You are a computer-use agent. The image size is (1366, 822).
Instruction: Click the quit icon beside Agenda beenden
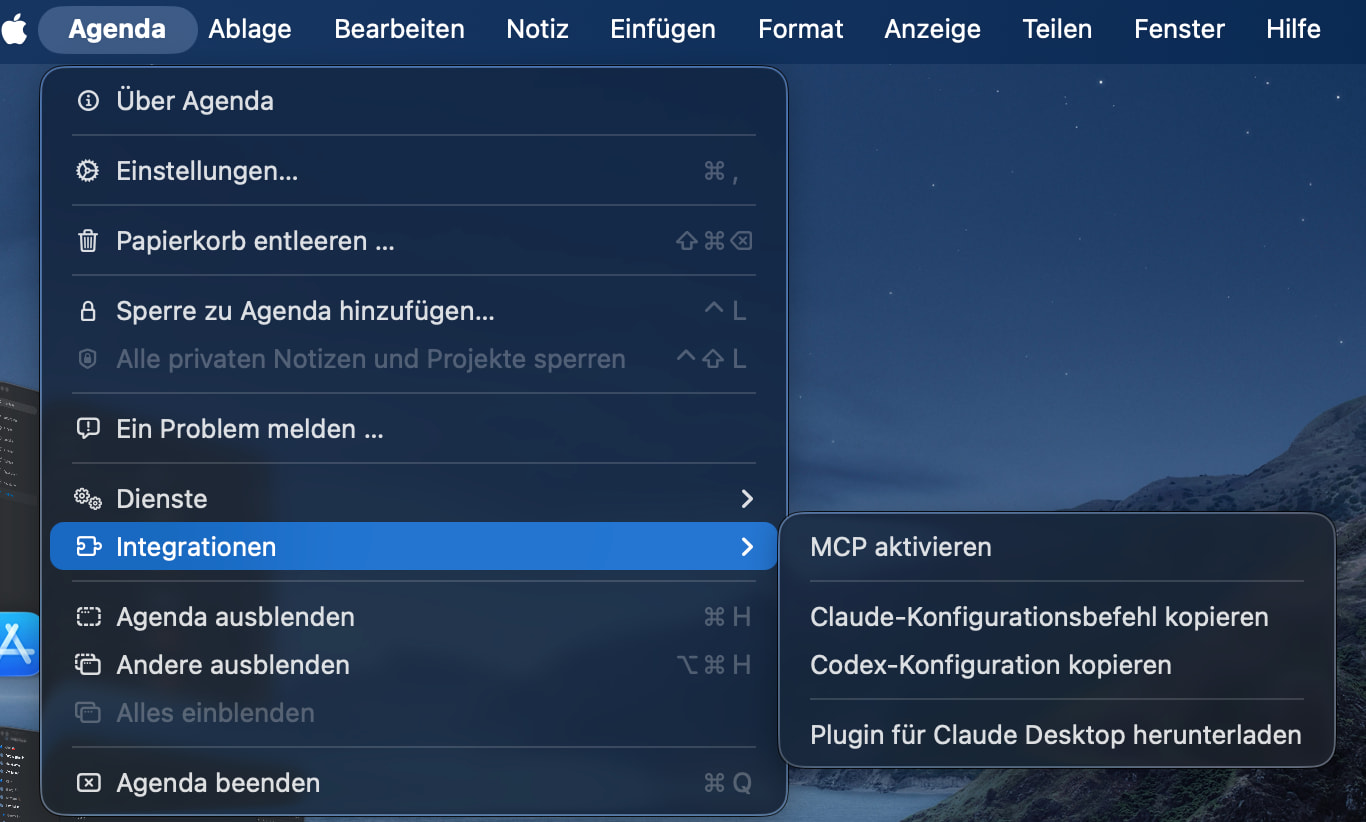click(x=88, y=783)
